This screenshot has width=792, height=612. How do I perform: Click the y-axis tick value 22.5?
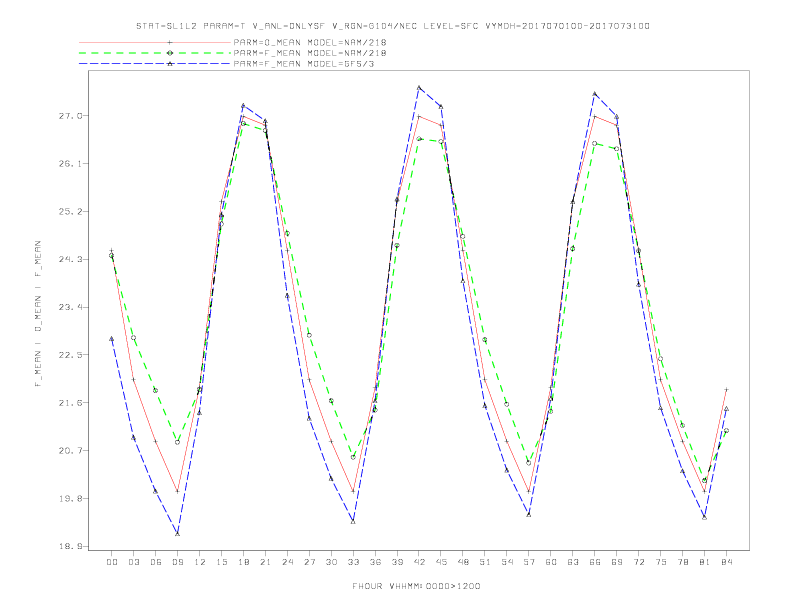point(70,355)
